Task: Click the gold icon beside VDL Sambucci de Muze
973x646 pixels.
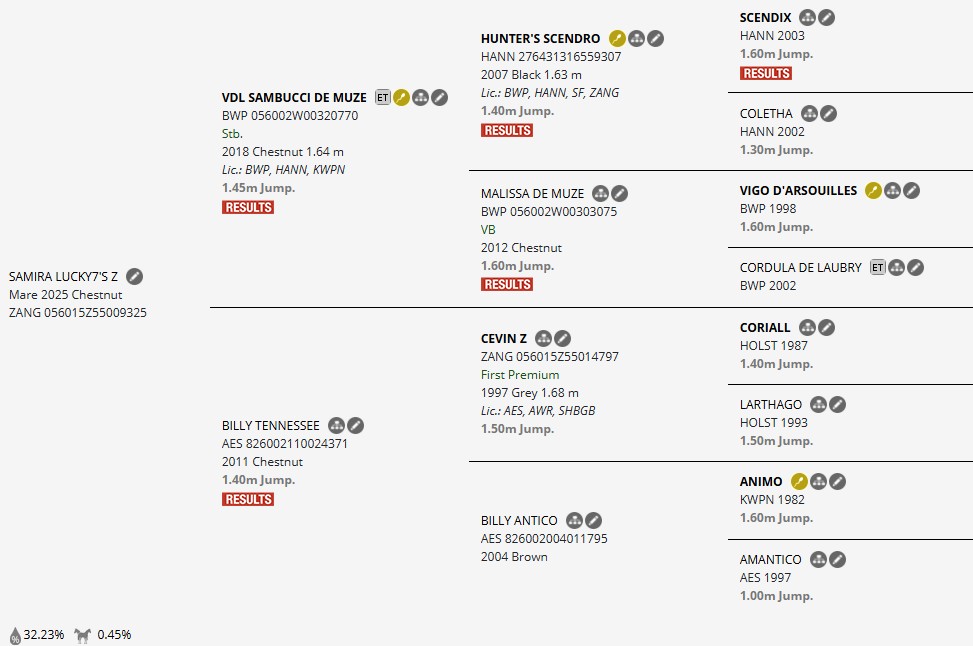Action: pyautogui.click(x=401, y=98)
